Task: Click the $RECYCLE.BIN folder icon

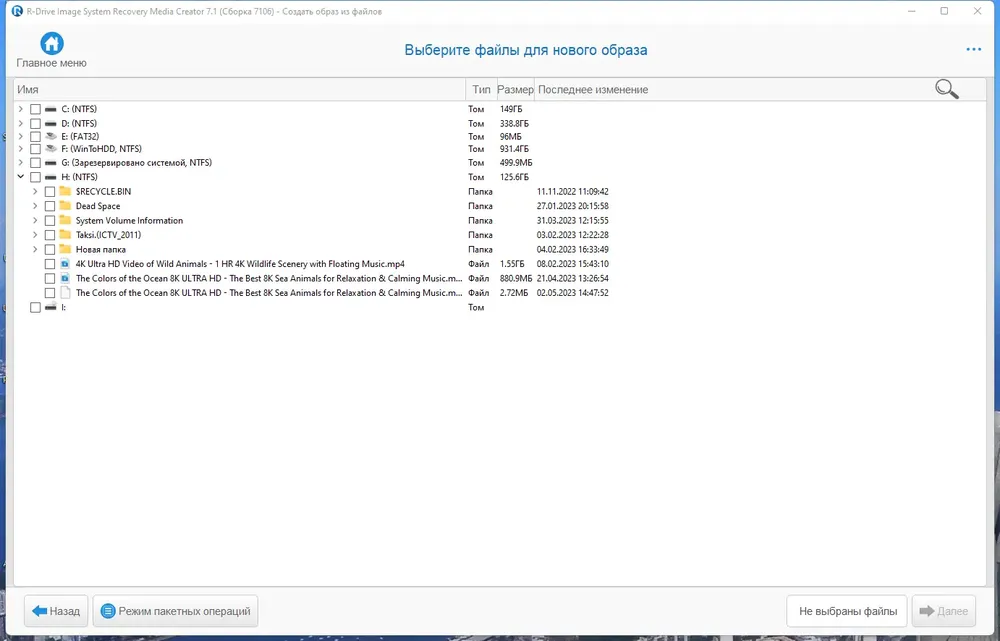Action: pyautogui.click(x=65, y=191)
